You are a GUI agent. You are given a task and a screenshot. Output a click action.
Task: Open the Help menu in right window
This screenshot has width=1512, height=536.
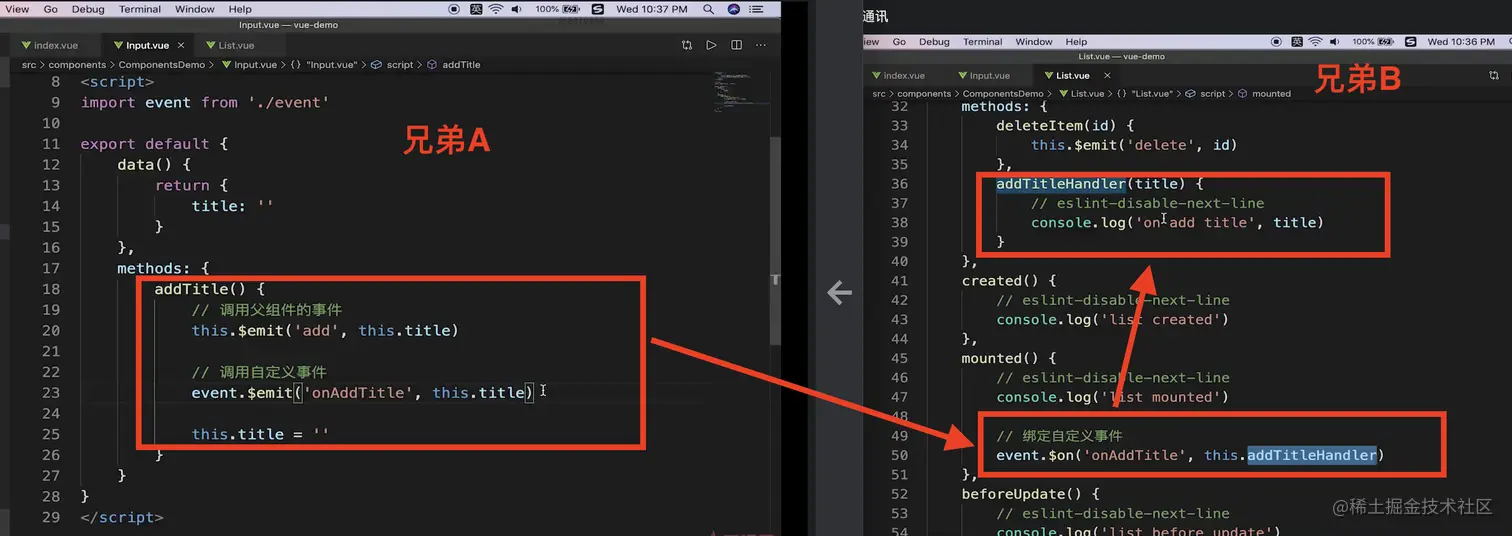coord(1076,42)
